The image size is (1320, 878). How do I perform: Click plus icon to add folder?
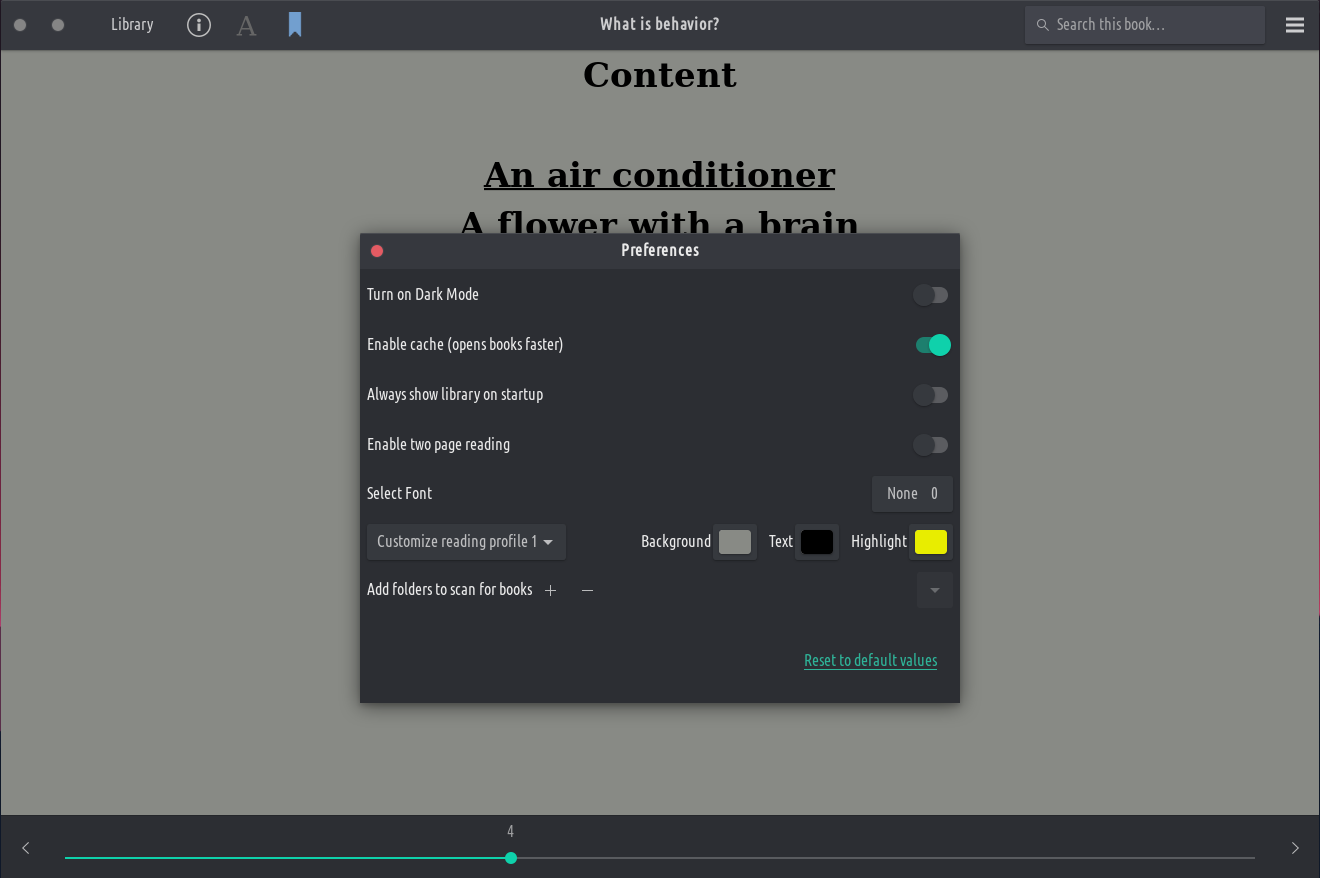click(550, 590)
